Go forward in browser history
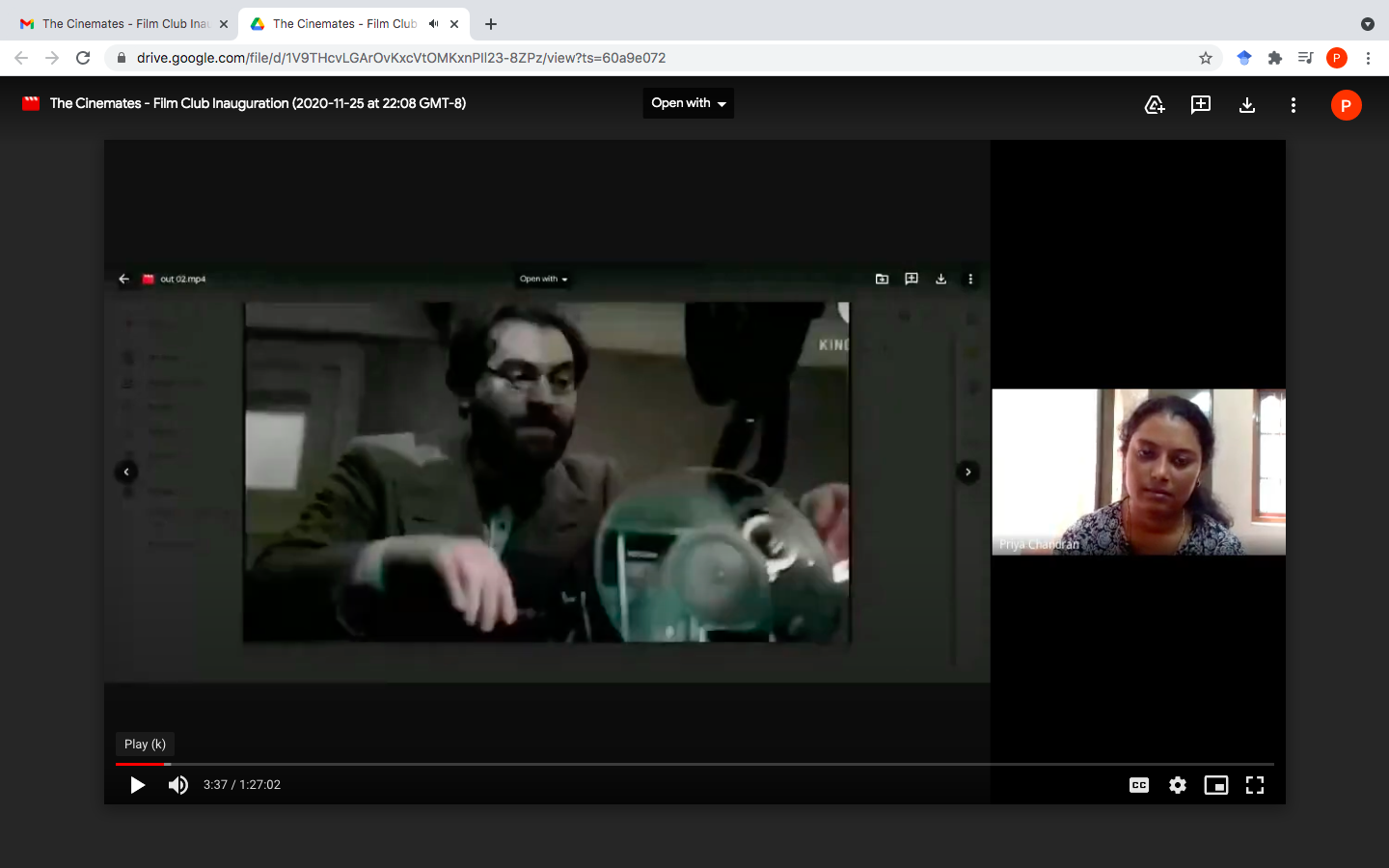 point(52,58)
